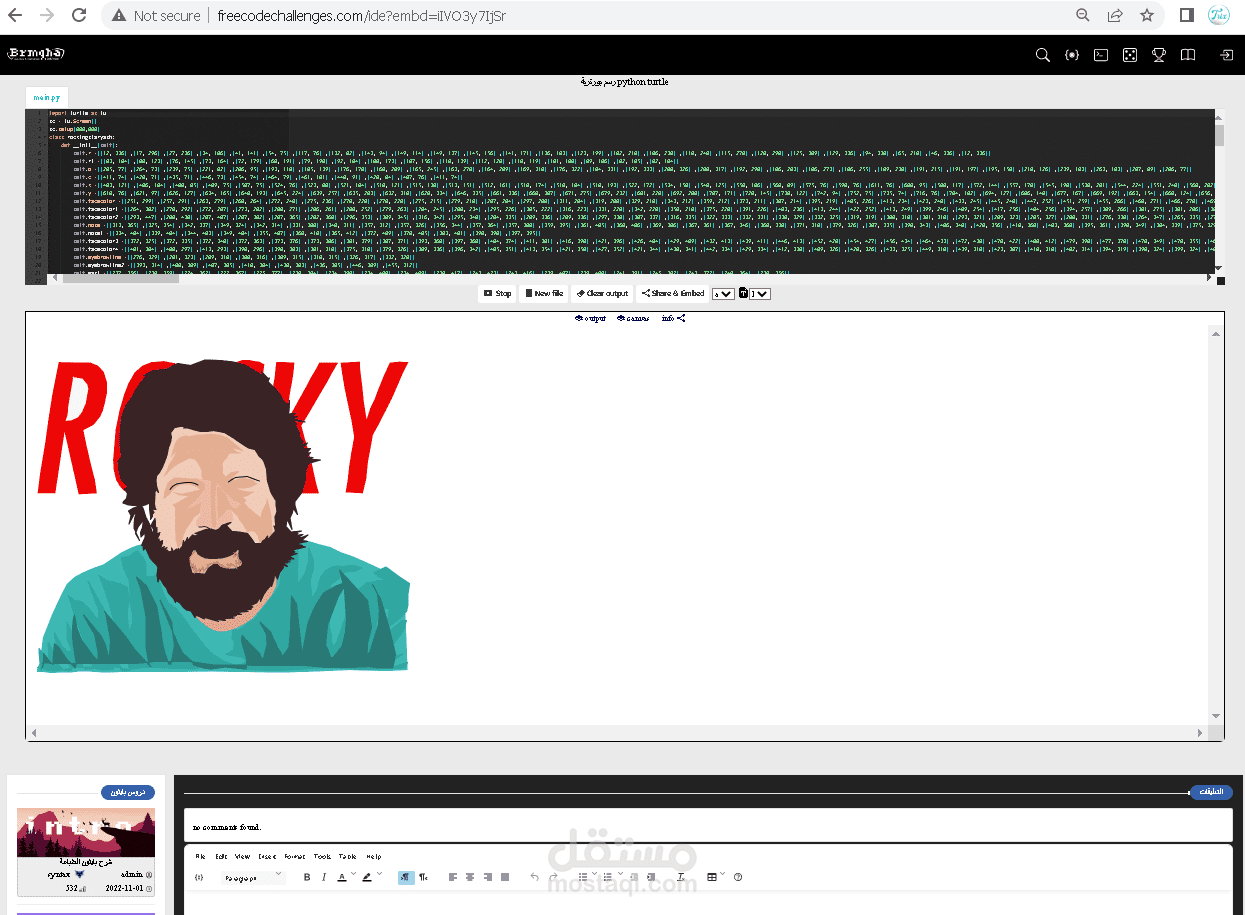1245x915 pixels.
Task: Open the editor Help menu
Action: 373,856
